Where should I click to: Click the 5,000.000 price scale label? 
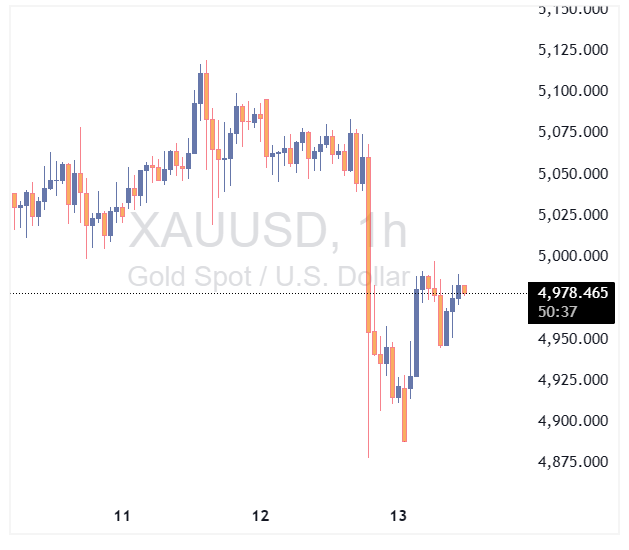point(573,255)
